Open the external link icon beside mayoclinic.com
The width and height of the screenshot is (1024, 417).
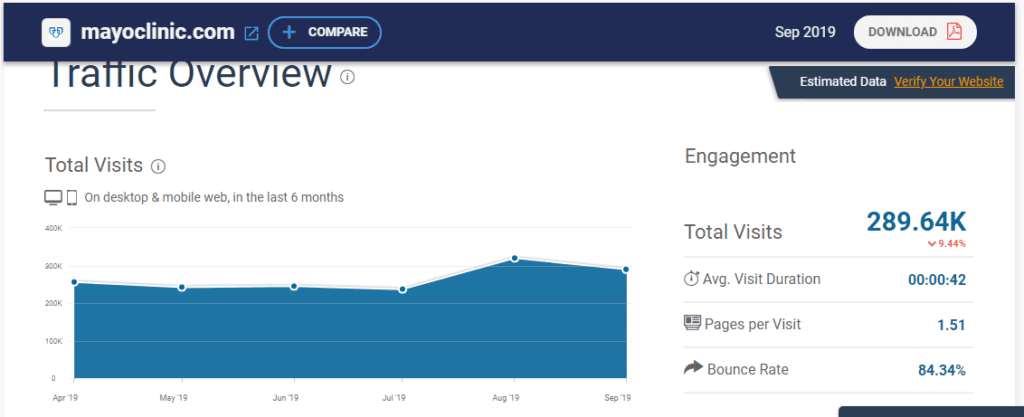pos(251,33)
